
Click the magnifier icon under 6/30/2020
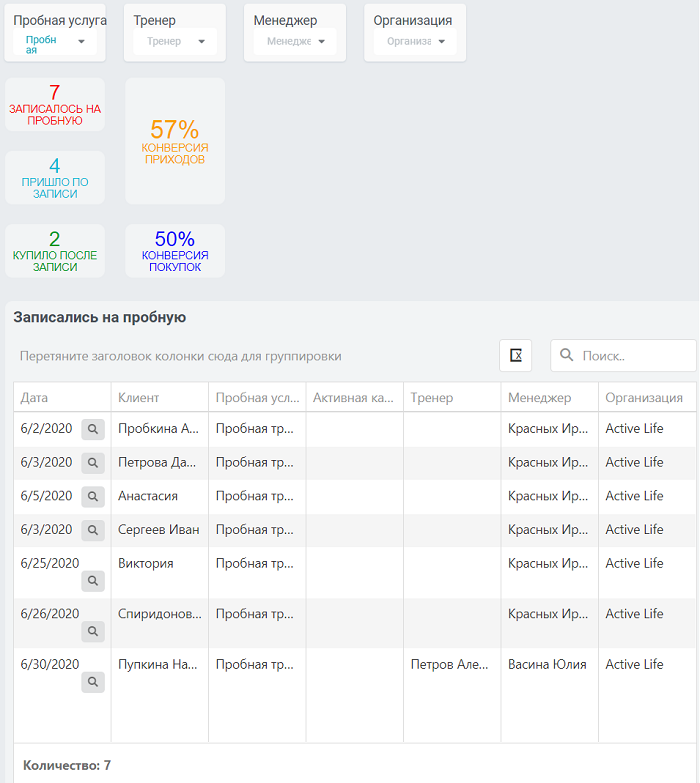point(93,682)
